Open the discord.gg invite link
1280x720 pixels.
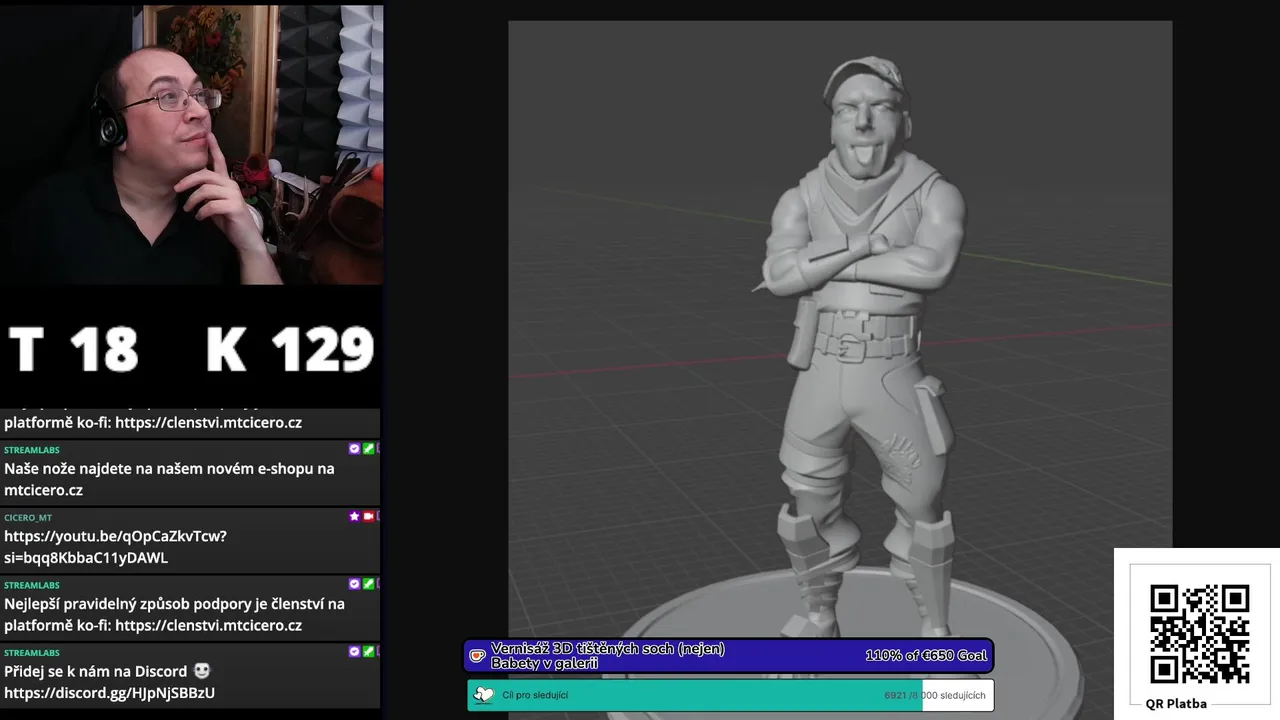[x=109, y=692]
